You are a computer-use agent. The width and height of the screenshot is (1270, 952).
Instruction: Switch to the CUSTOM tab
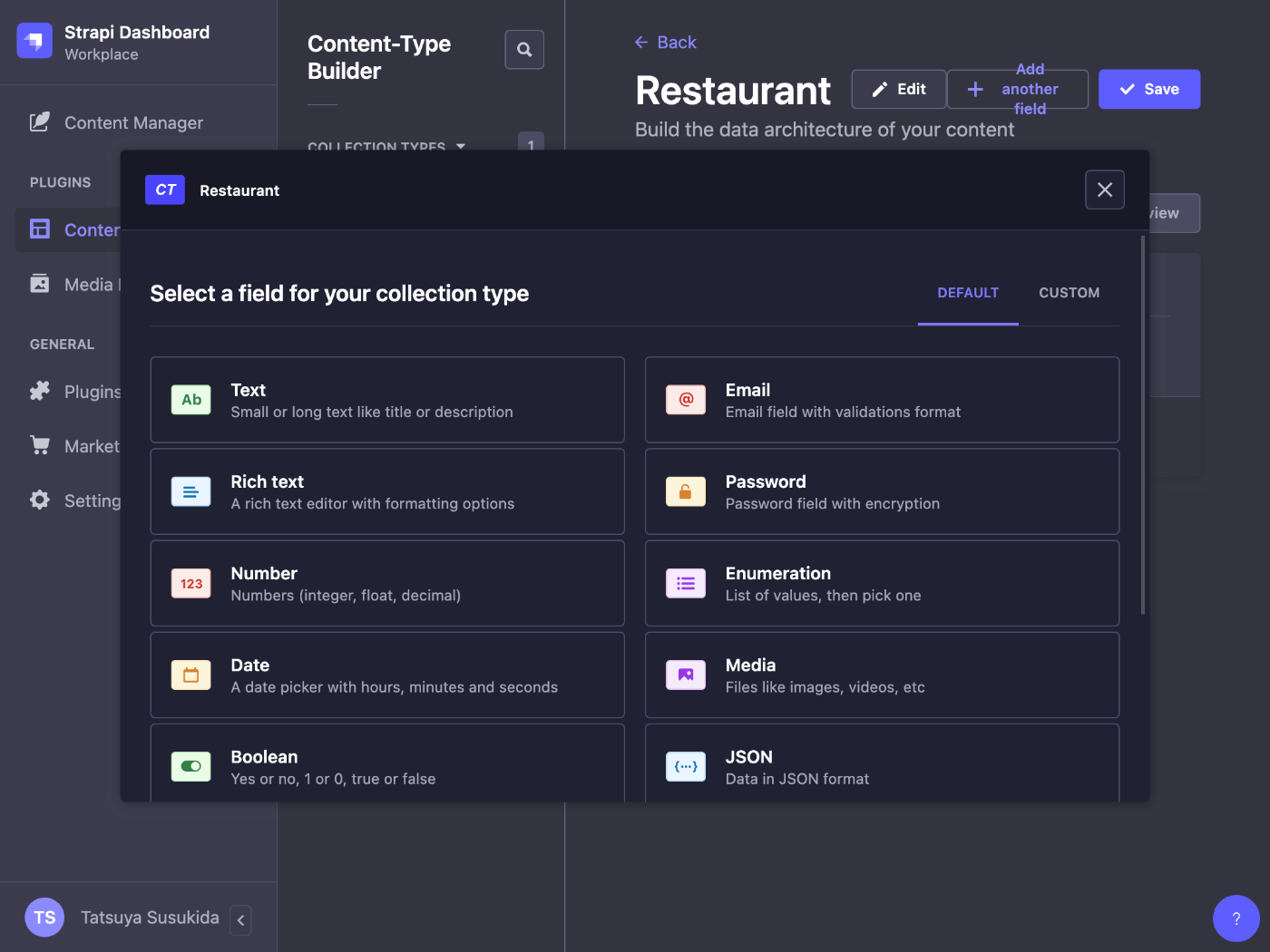pyautogui.click(x=1070, y=293)
